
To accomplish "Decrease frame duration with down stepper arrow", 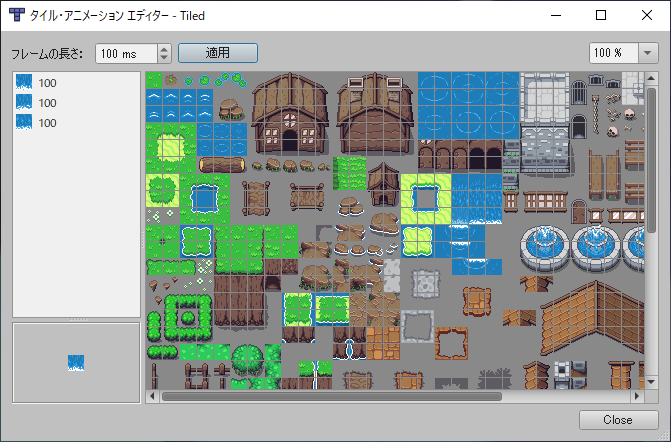I will (164, 58).
